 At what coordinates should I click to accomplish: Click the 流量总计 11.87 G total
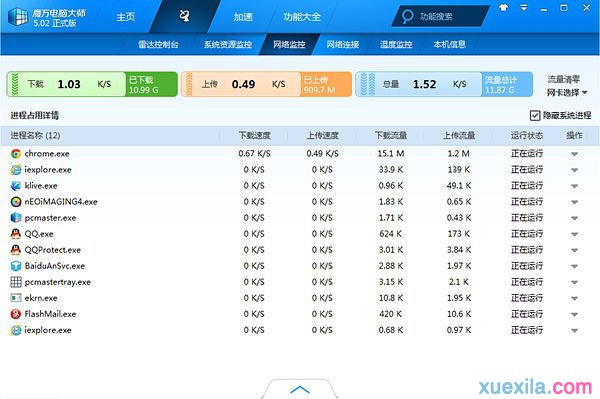pos(507,84)
